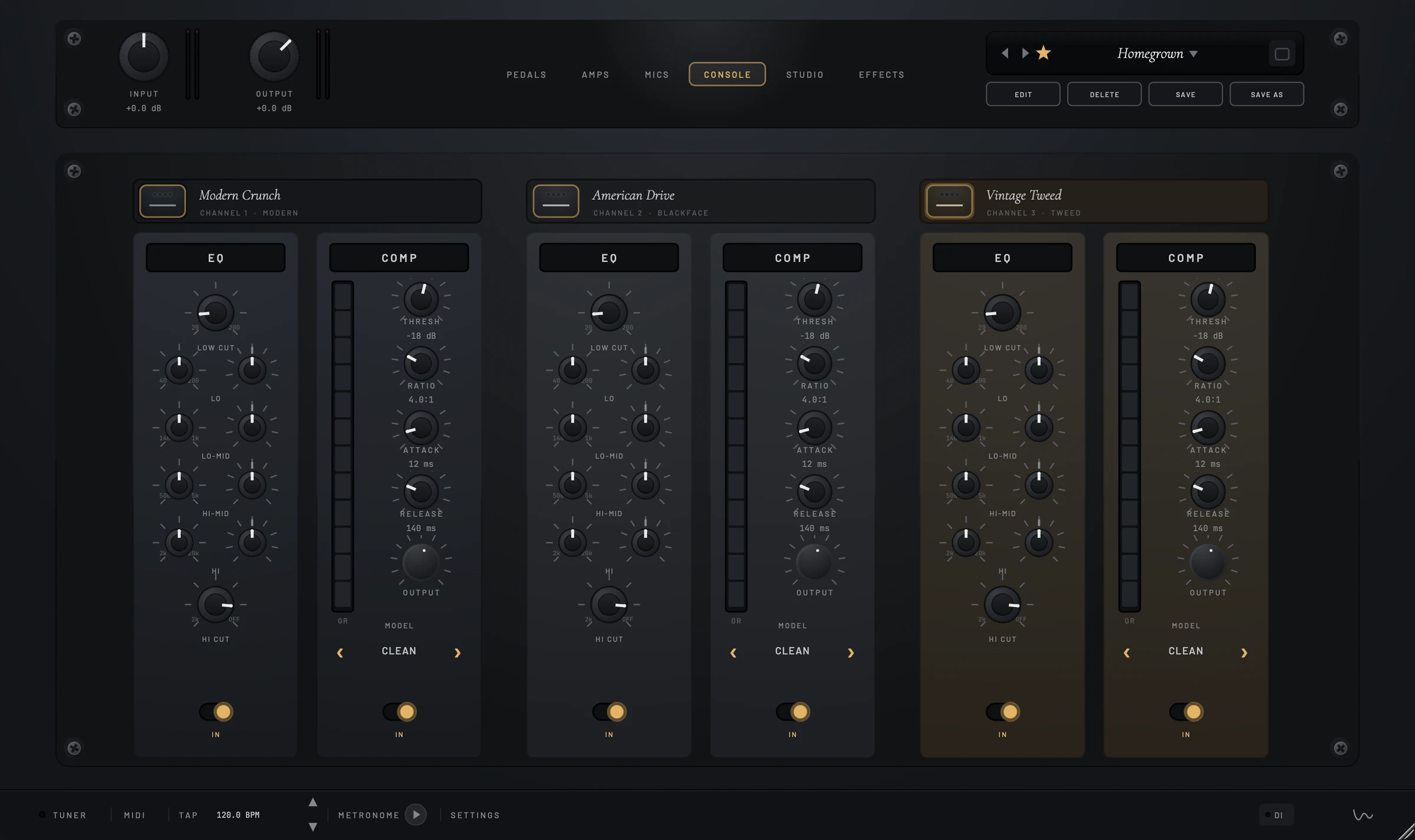Next compressor model on Vintage Tweed
Viewport: 1415px width, 840px height.
click(1244, 653)
